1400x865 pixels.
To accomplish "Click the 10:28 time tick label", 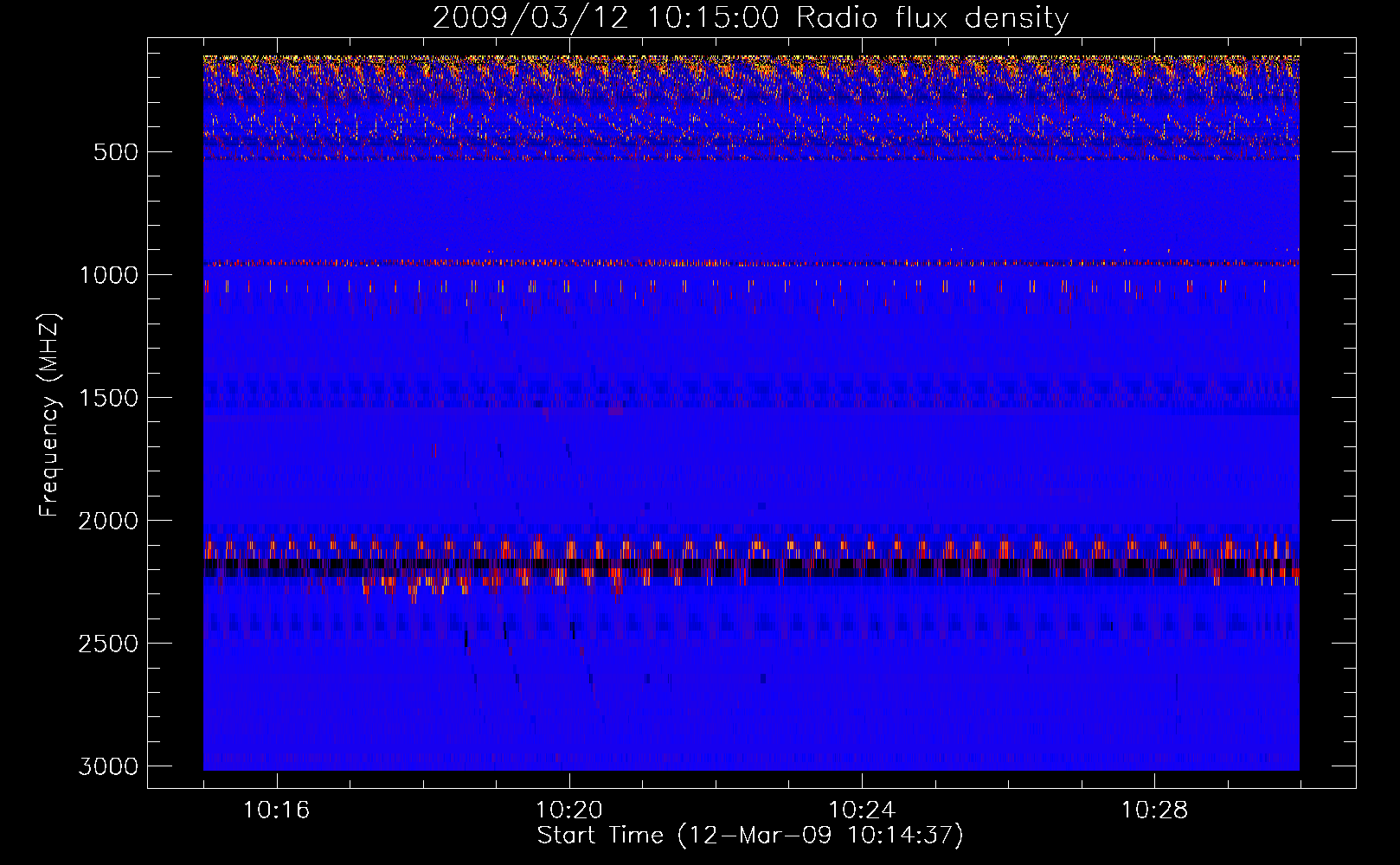I will (x=1154, y=811).
